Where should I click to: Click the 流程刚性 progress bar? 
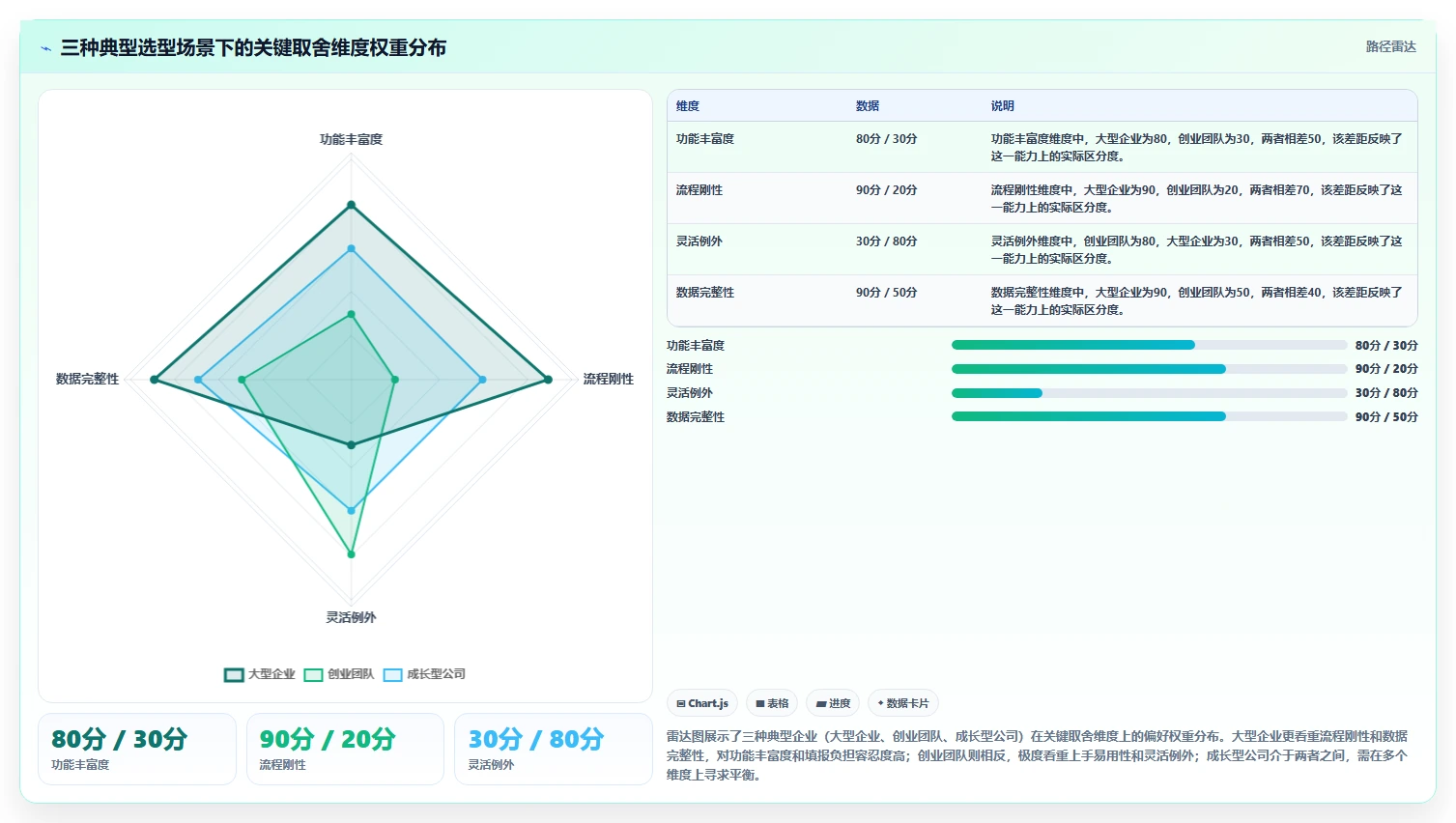pos(1149,369)
